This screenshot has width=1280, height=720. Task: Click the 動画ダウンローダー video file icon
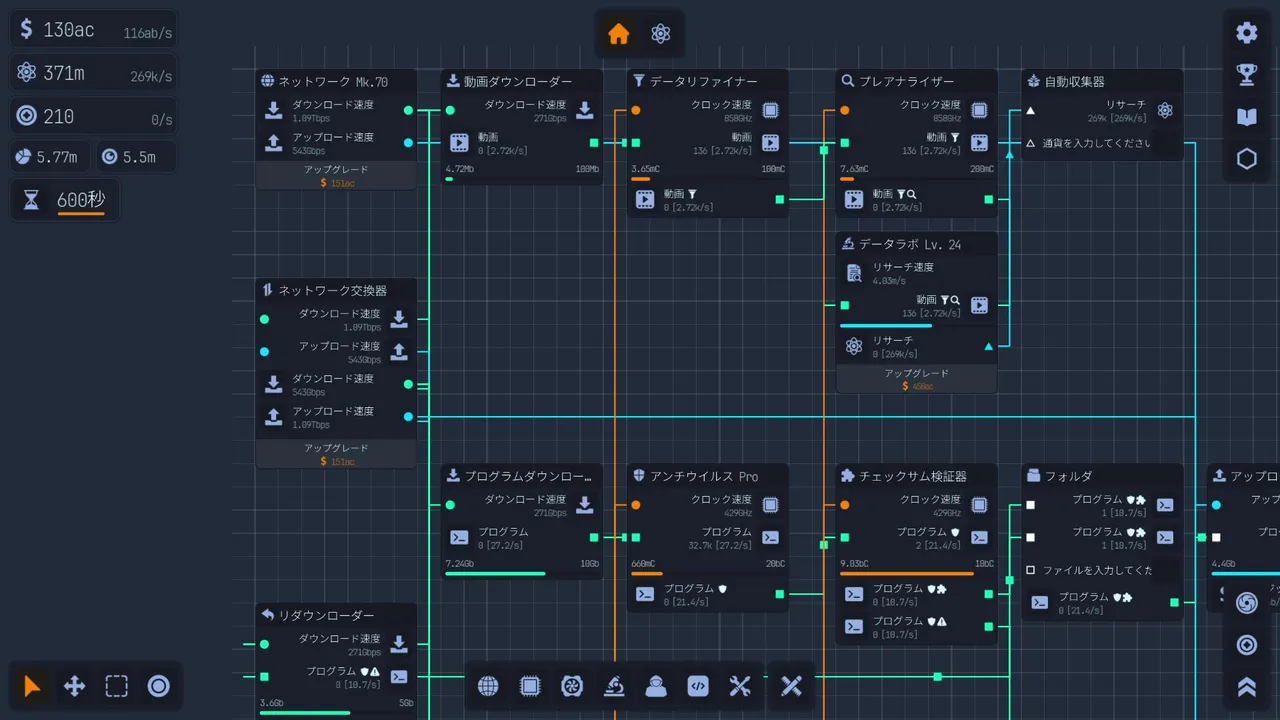pos(459,143)
